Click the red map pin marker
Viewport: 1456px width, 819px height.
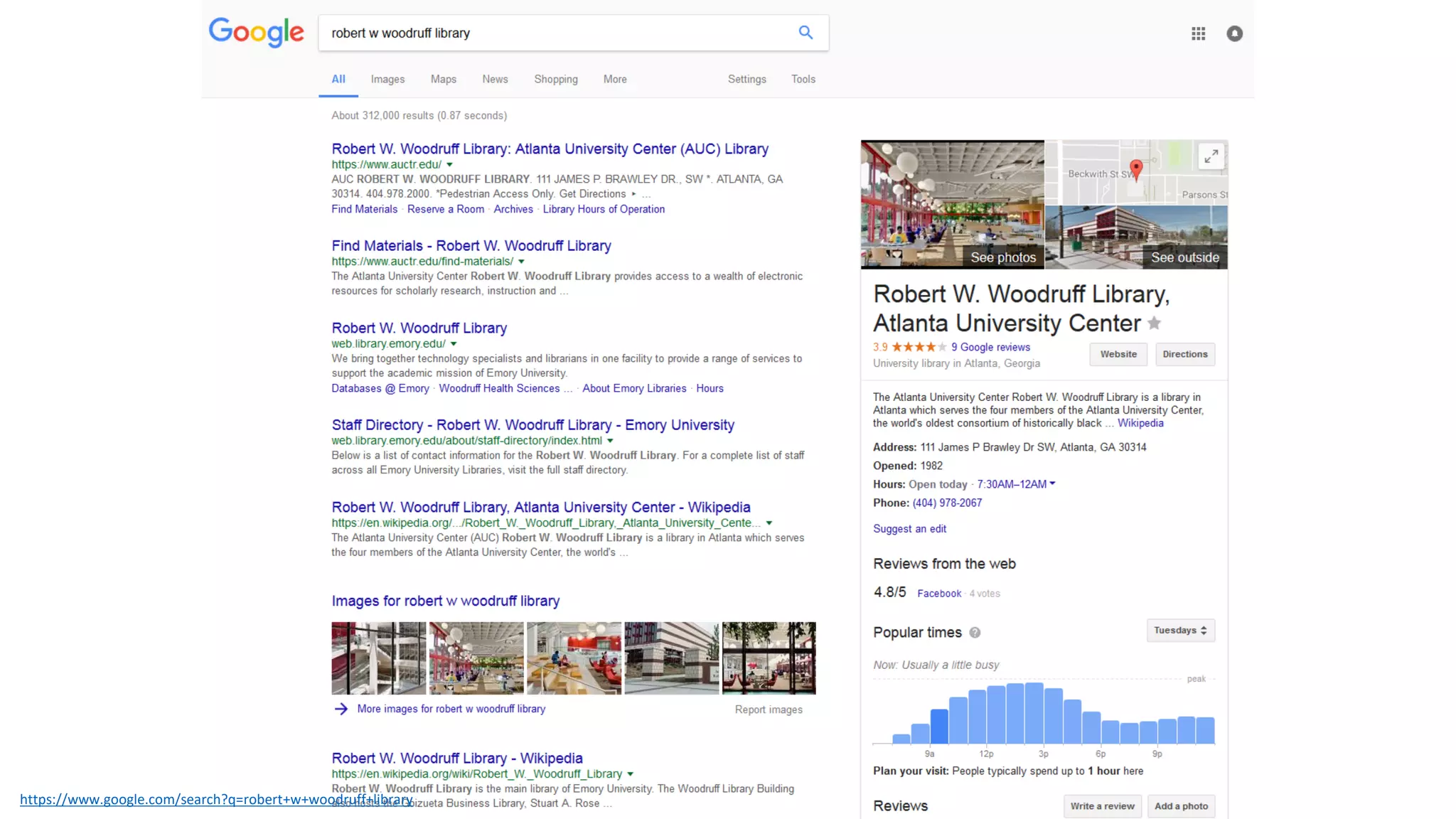coord(1136,169)
